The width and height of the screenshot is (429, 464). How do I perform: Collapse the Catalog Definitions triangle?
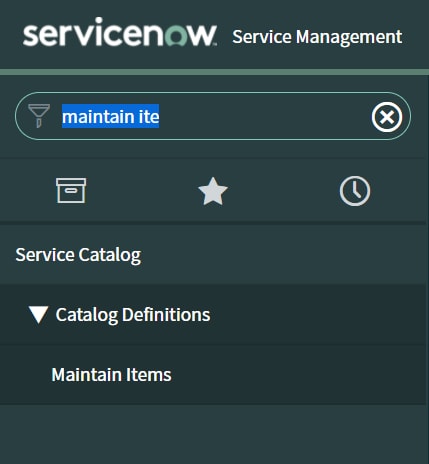pyautogui.click(x=38, y=315)
